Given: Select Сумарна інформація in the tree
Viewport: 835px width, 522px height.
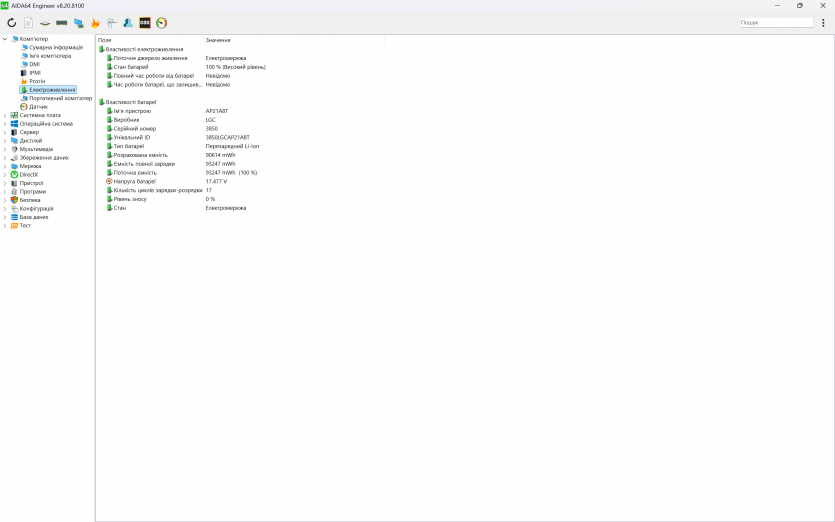Looking at the screenshot, I should click(55, 47).
